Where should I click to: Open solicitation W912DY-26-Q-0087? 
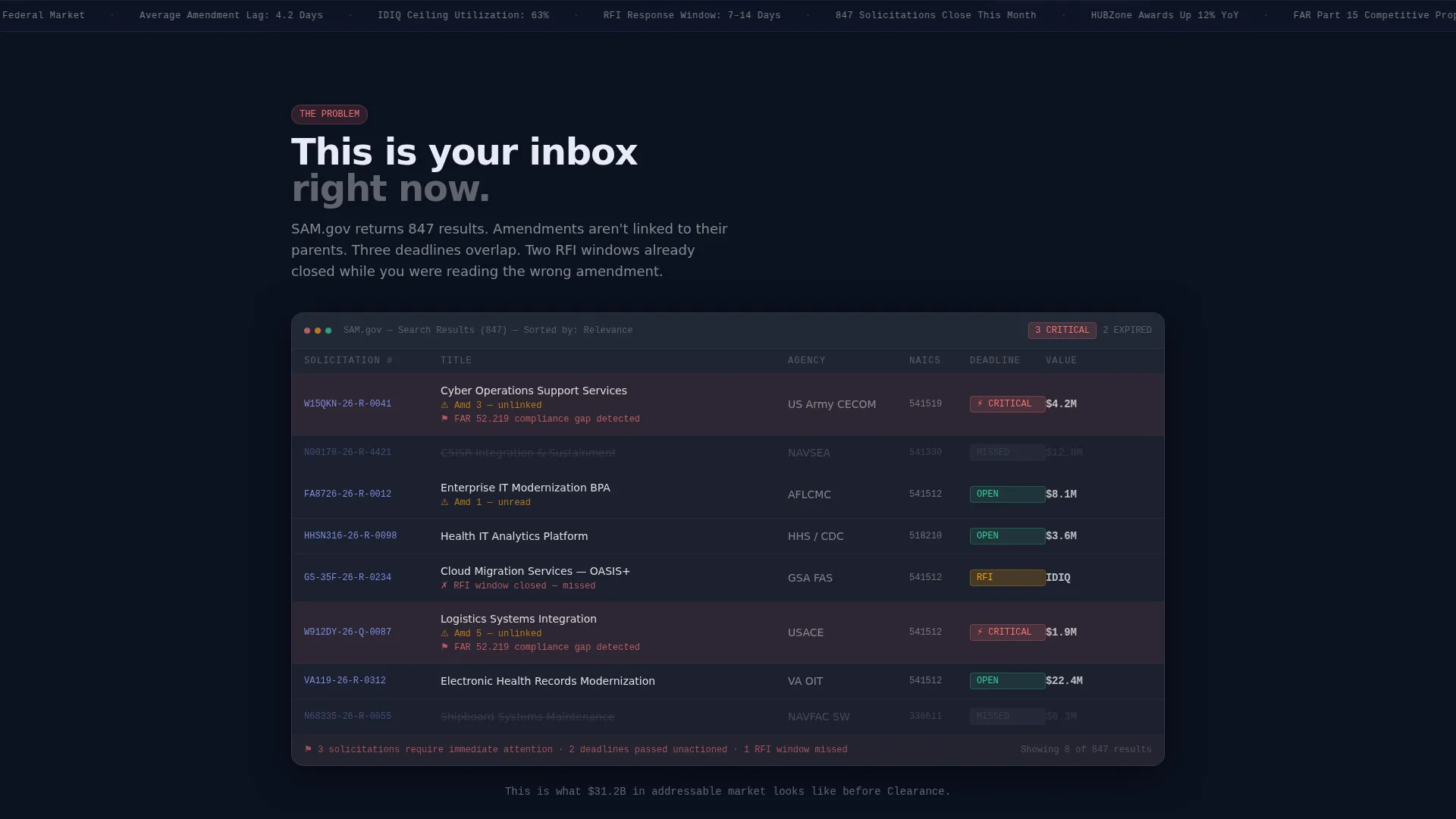[x=347, y=632]
